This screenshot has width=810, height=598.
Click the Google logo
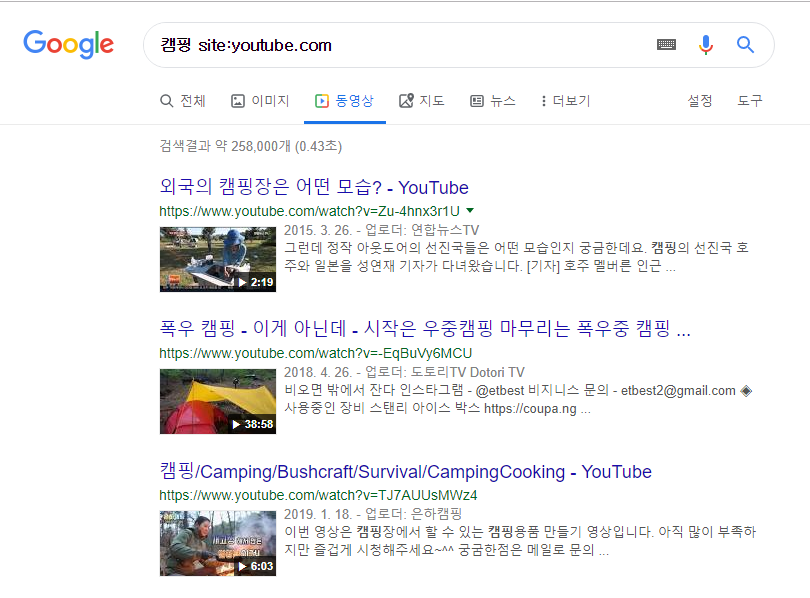tap(68, 44)
